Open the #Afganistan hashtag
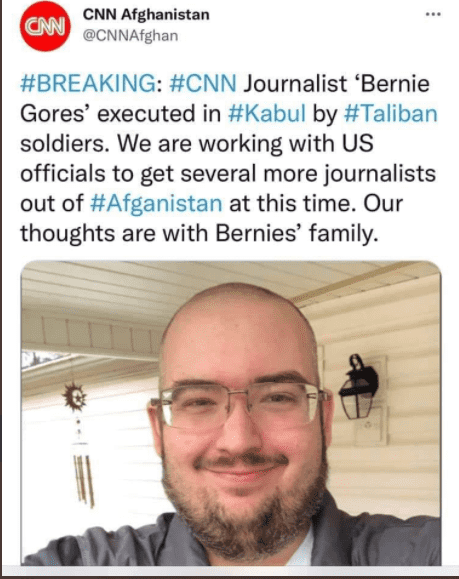This screenshot has height=579, width=459. tap(156, 203)
